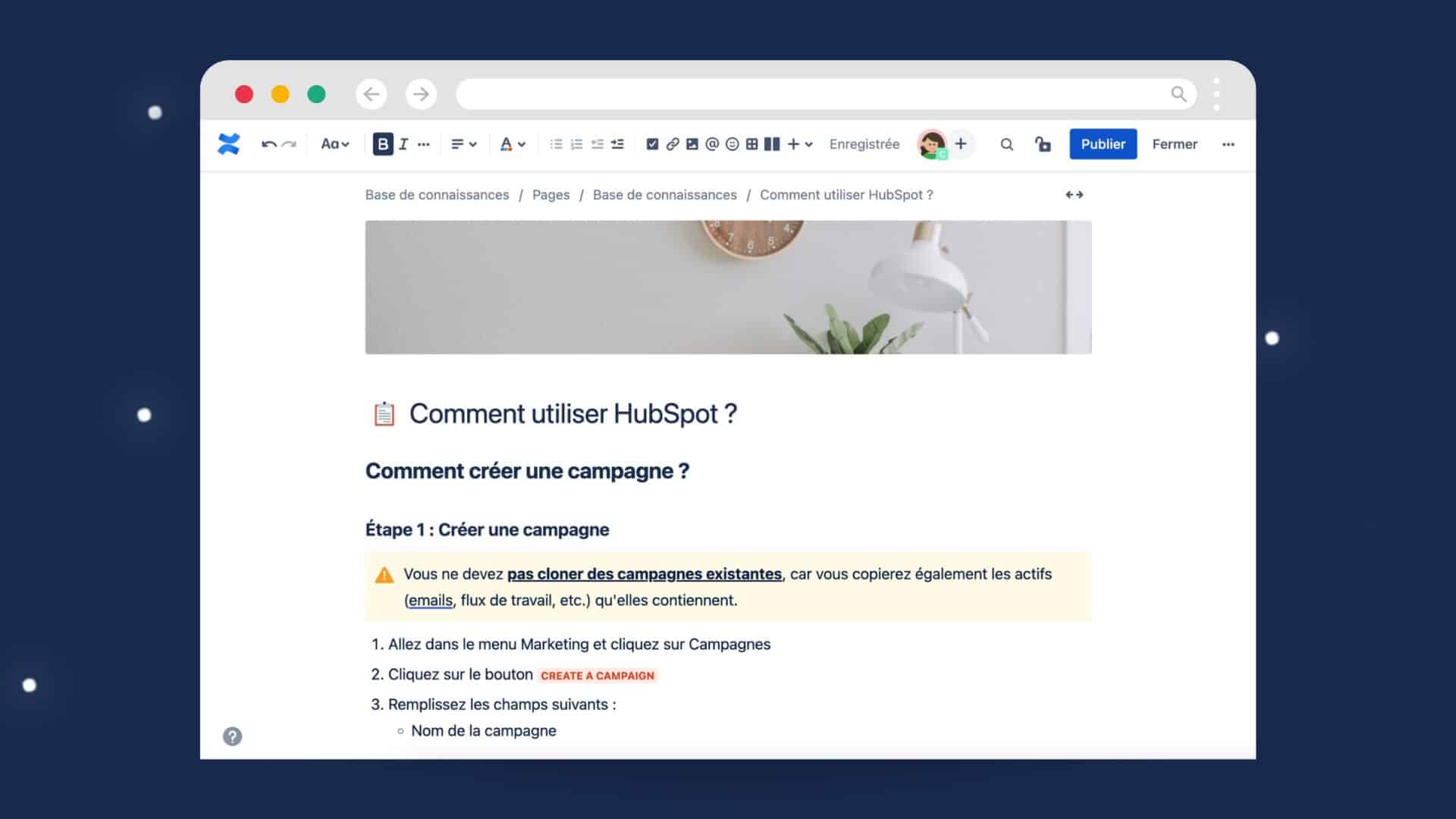Open the help question mark icon
This screenshot has height=819, width=1456.
[232, 736]
